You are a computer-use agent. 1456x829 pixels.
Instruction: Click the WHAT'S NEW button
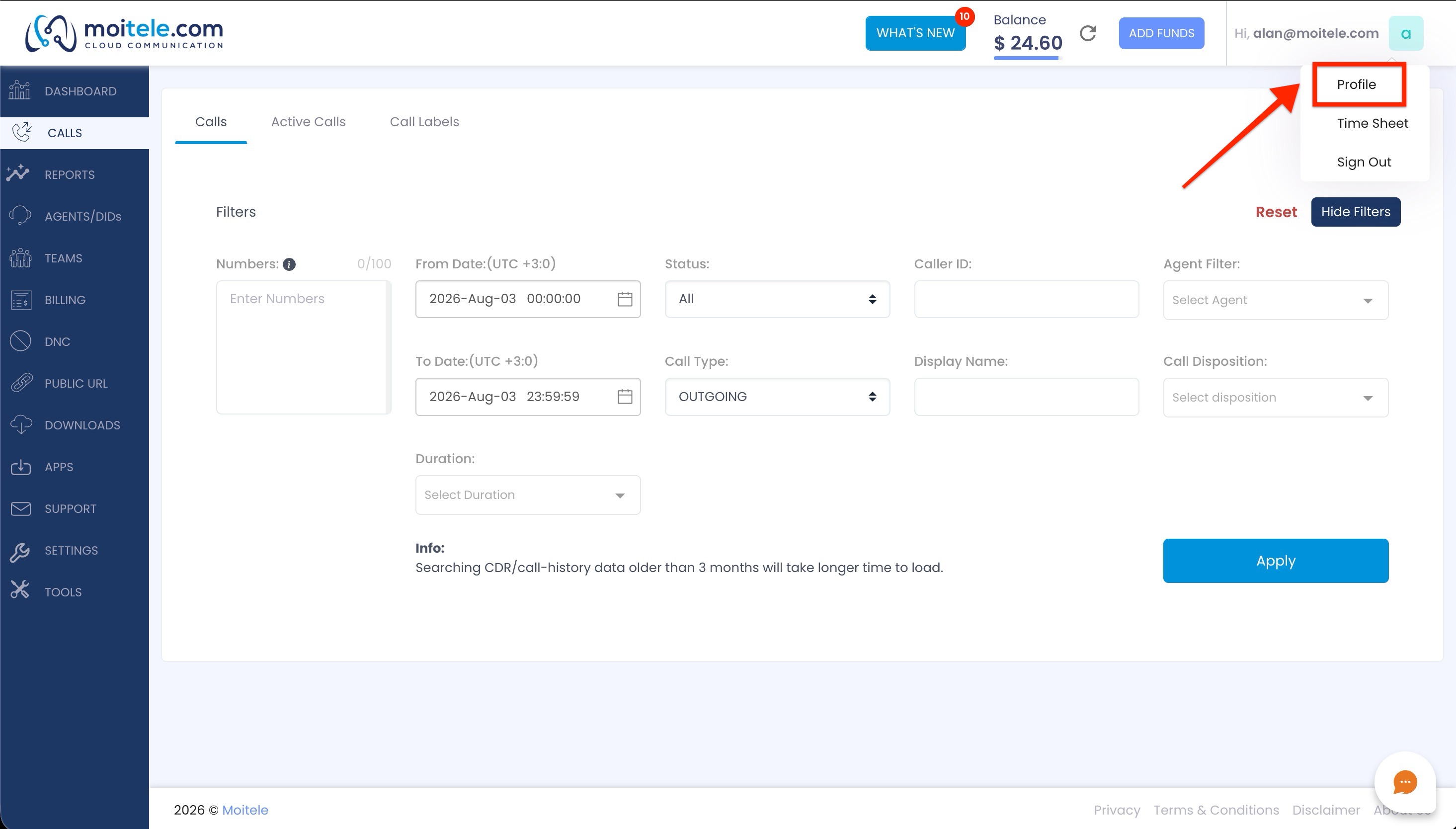pos(915,33)
